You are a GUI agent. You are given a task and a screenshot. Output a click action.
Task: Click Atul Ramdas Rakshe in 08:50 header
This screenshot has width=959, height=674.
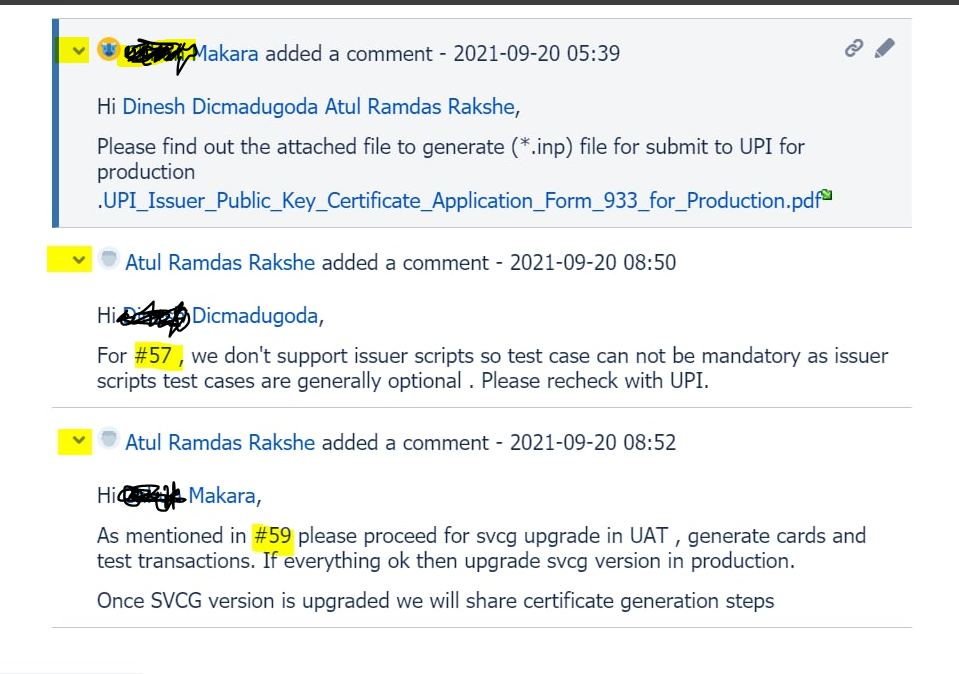click(220, 261)
